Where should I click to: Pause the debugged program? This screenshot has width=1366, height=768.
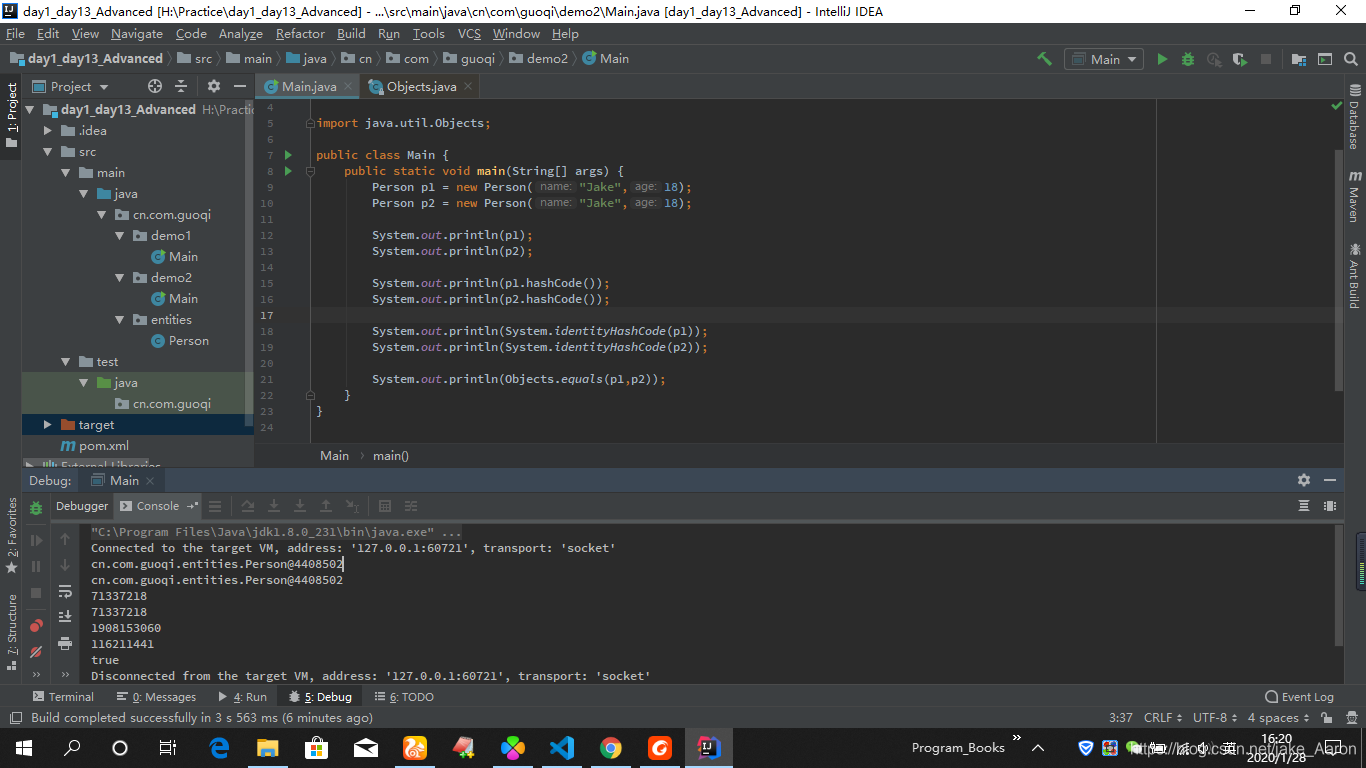(35, 566)
